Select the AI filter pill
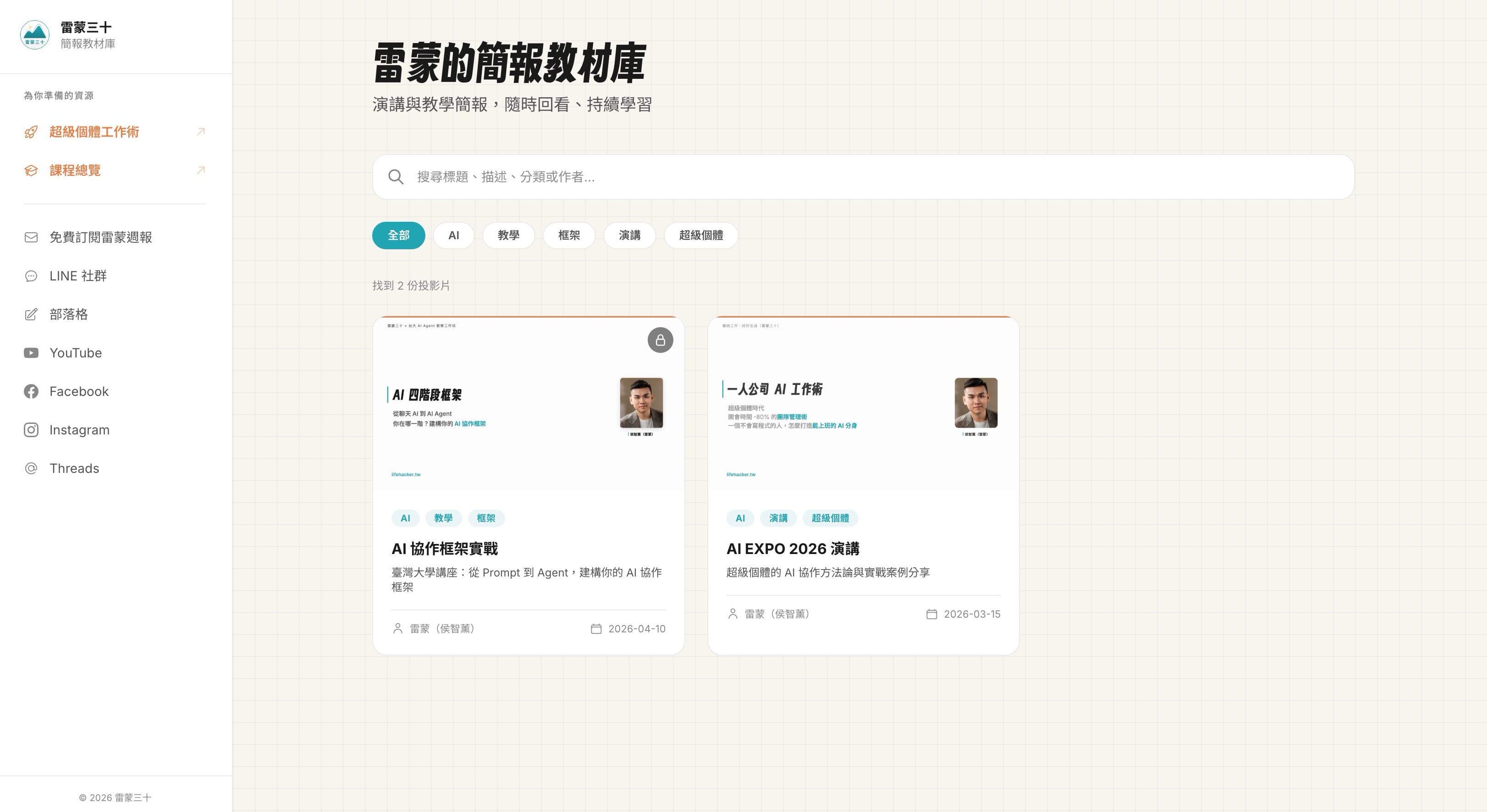The width and height of the screenshot is (1487, 812). click(454, 235)
